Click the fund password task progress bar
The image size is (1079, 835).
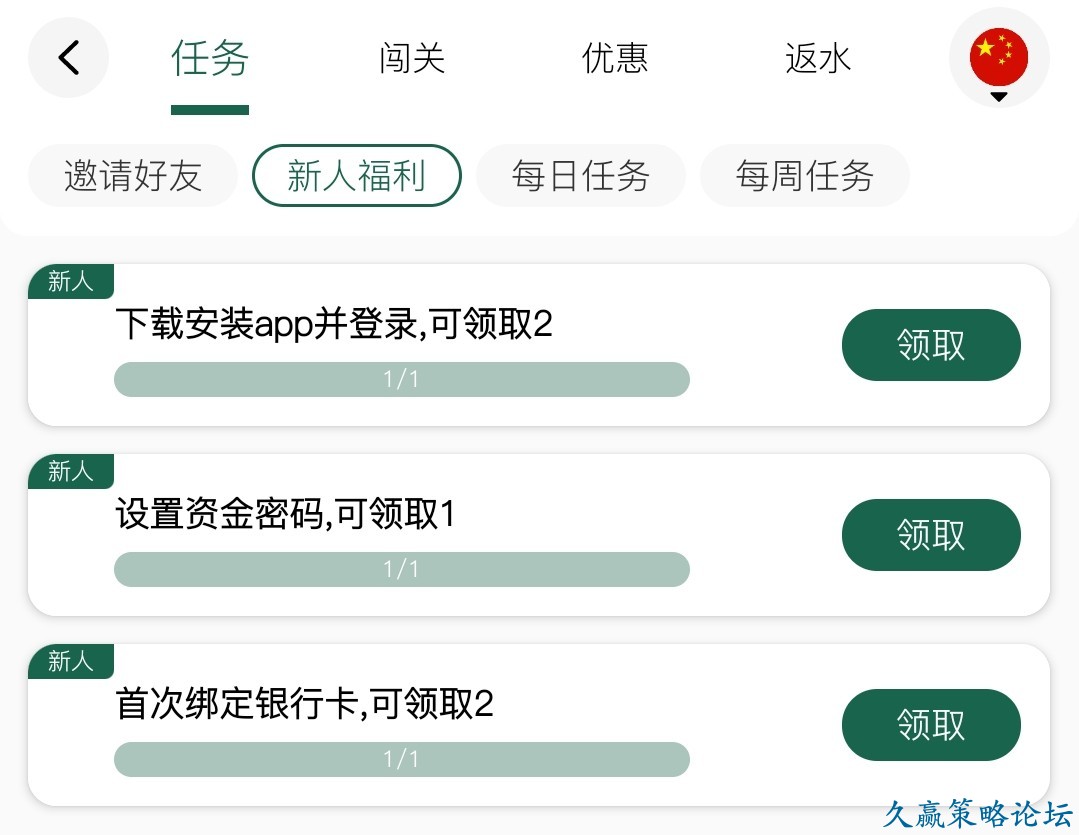point(402,570)
